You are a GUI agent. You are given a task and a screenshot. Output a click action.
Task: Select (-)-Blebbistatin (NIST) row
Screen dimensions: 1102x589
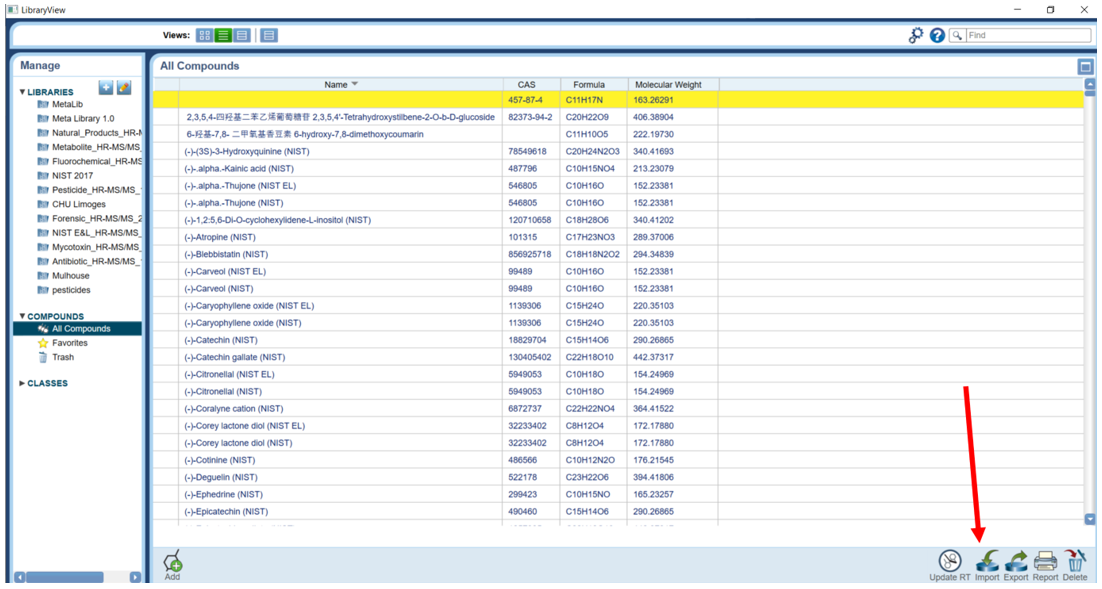point(618,254)
